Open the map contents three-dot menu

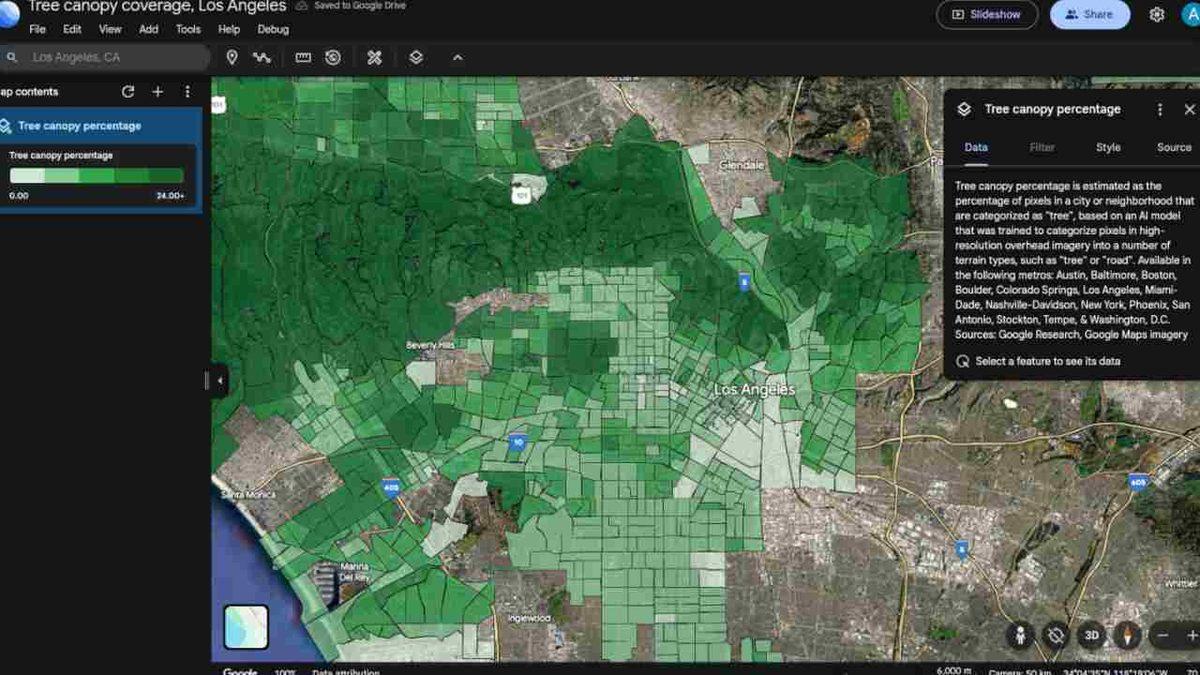click(x=187, y=92)
